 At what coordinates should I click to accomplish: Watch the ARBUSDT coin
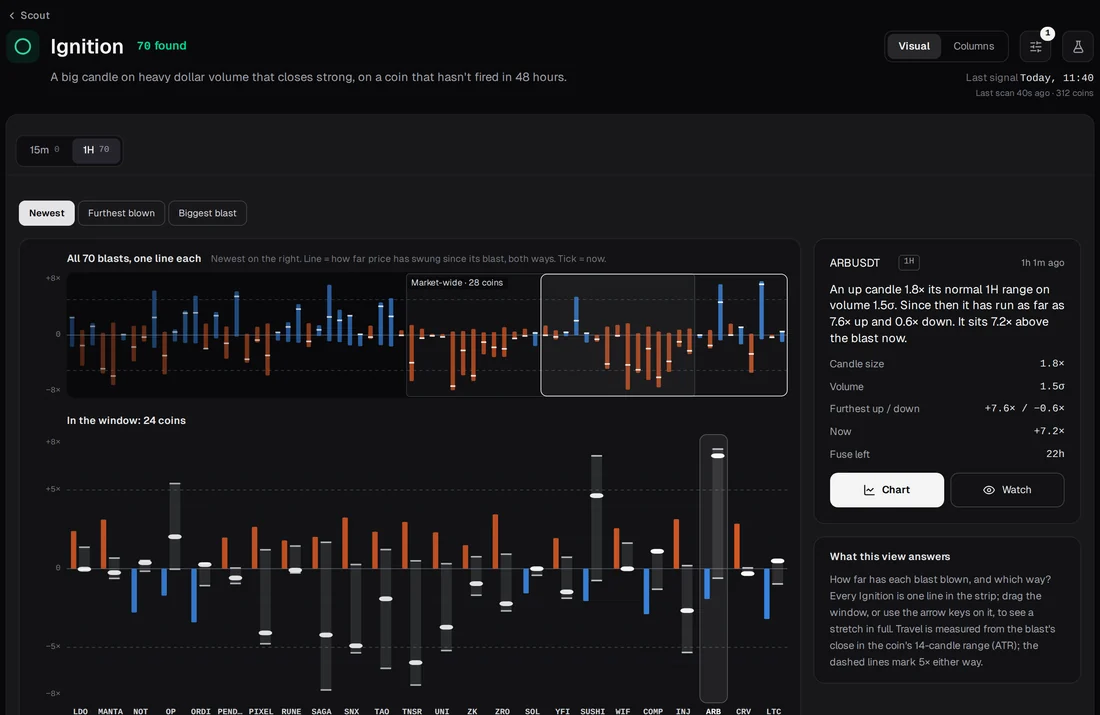point(1007,490)
